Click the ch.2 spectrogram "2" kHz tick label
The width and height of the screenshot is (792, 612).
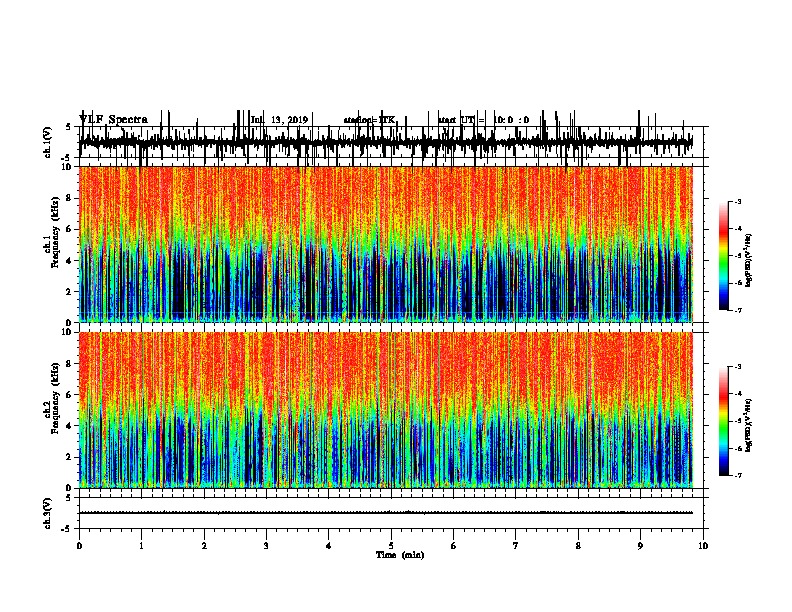[70, 457]
